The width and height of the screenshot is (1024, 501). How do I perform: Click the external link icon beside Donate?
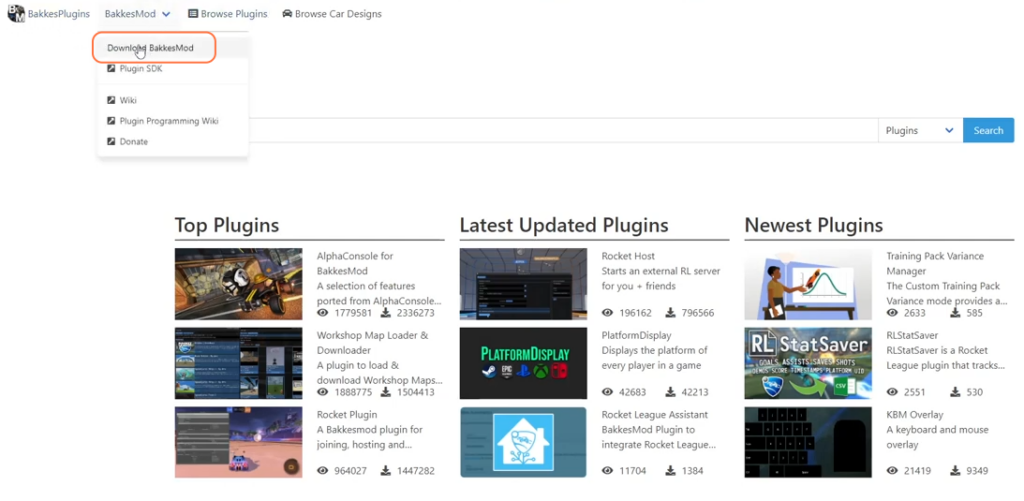[111, 141]
